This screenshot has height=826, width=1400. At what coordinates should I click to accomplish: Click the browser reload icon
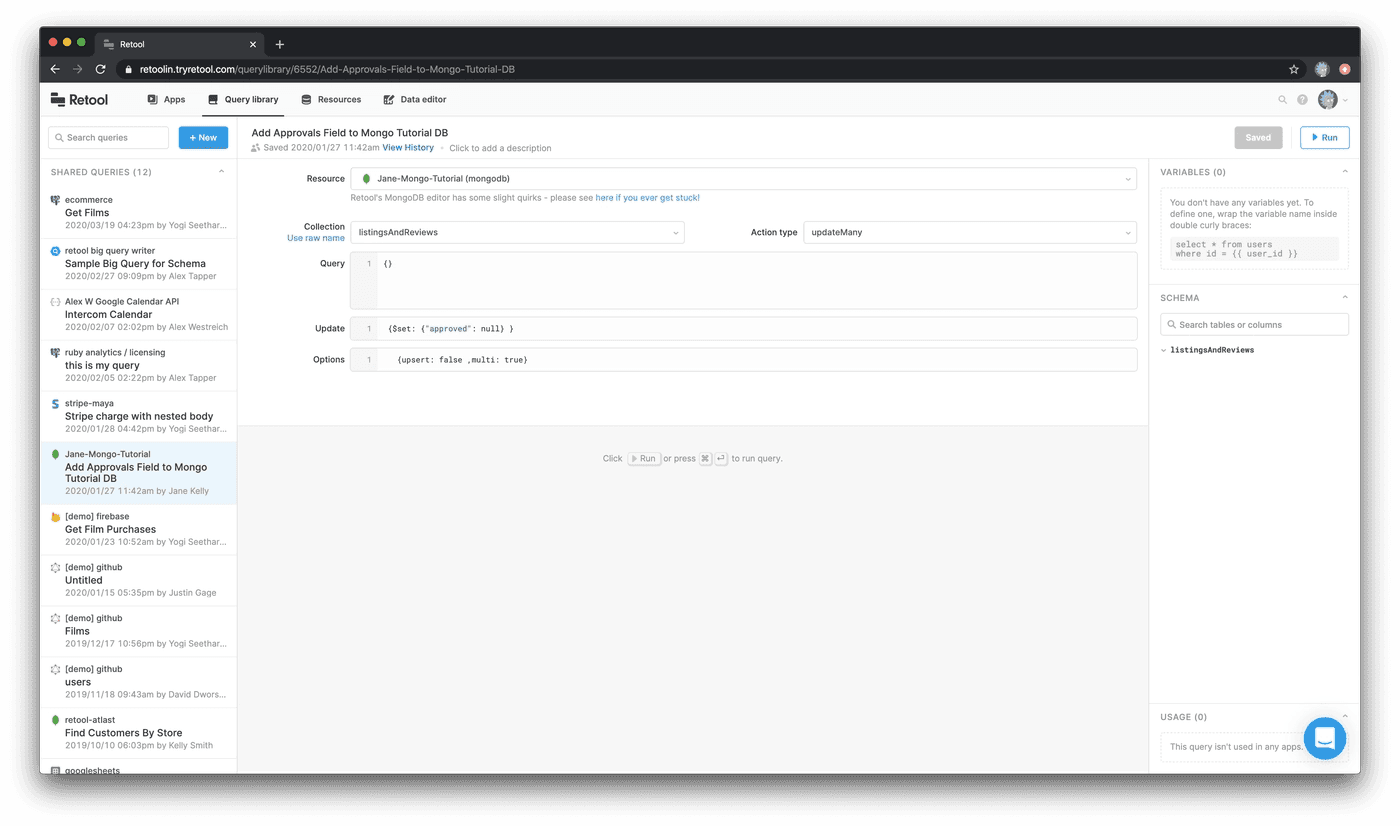[100, 69]
